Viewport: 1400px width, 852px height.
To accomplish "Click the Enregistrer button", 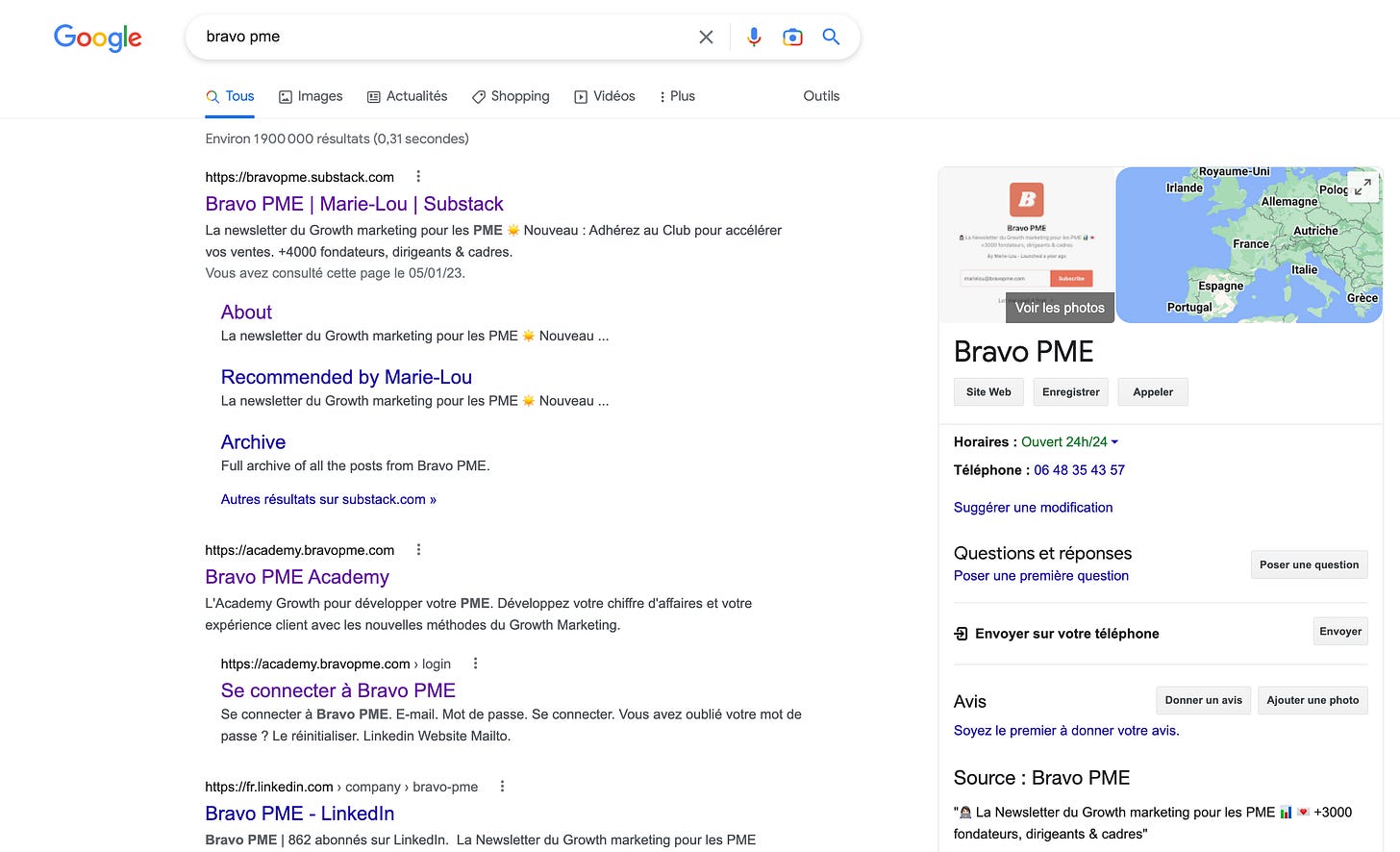I will click(x=1071, y=391).
